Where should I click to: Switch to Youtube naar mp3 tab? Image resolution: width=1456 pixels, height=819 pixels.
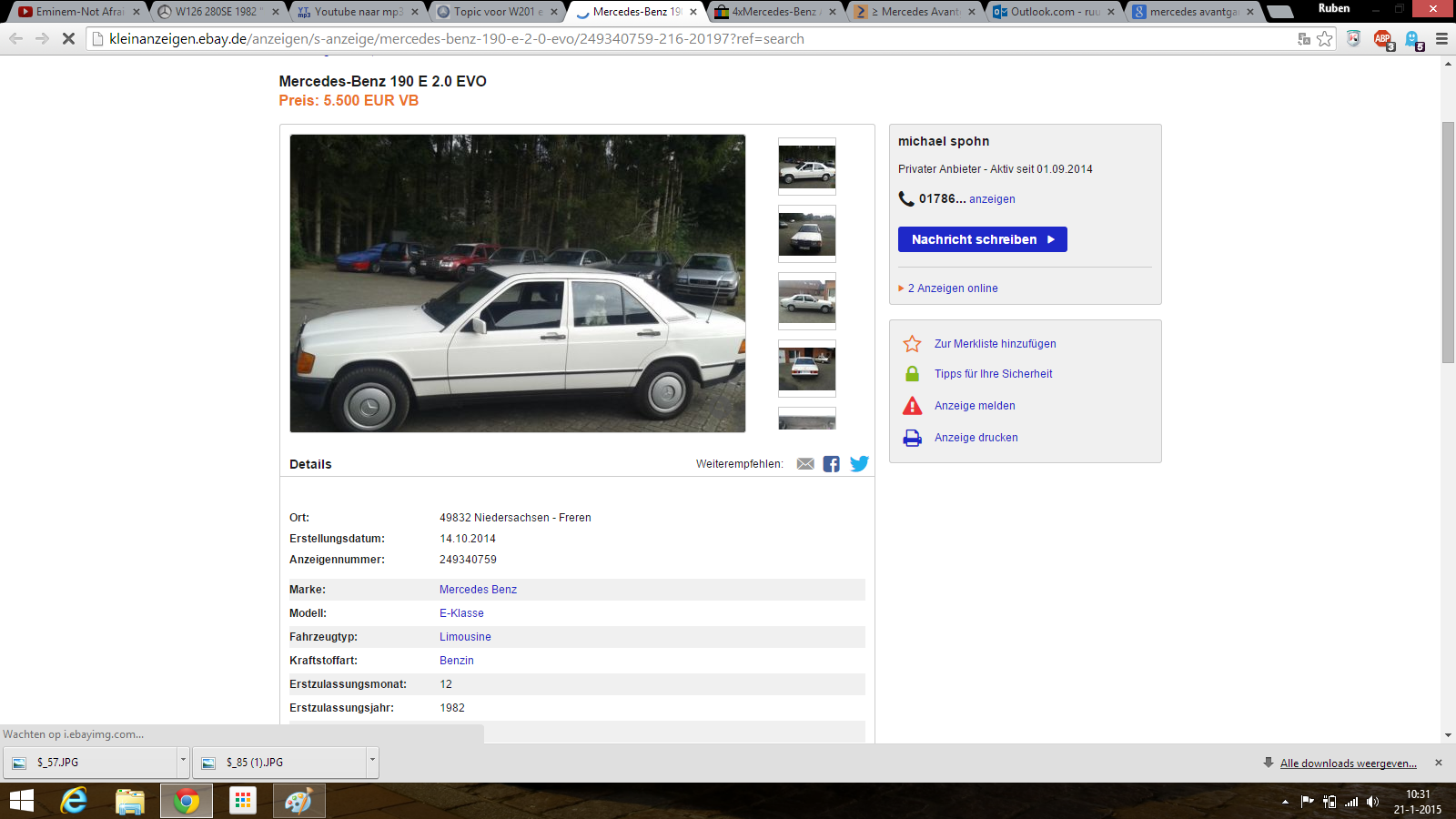point(358,12)
